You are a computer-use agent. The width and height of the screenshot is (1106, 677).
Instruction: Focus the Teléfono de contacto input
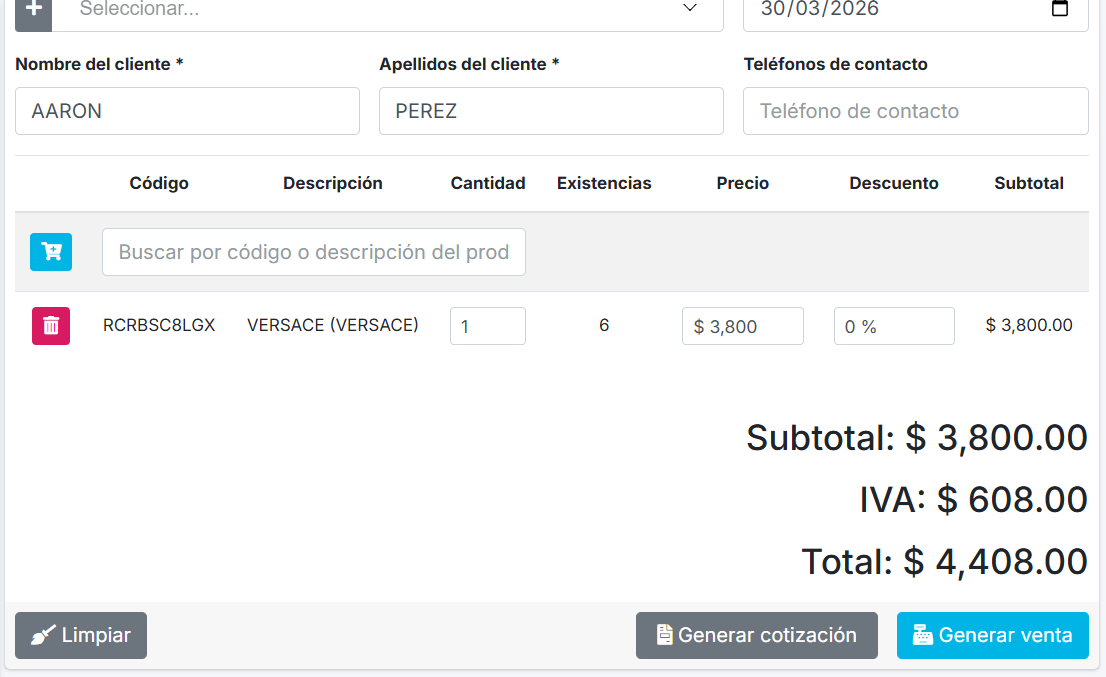point(915,111)
